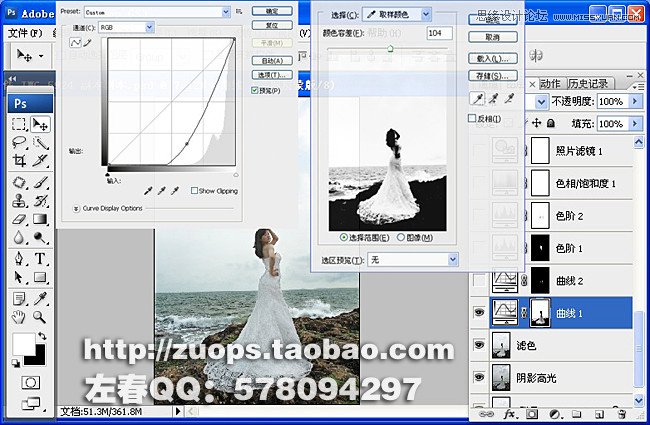Select the Eraser tool
Viewport: 650px width, 425px height.
[19, 219]
